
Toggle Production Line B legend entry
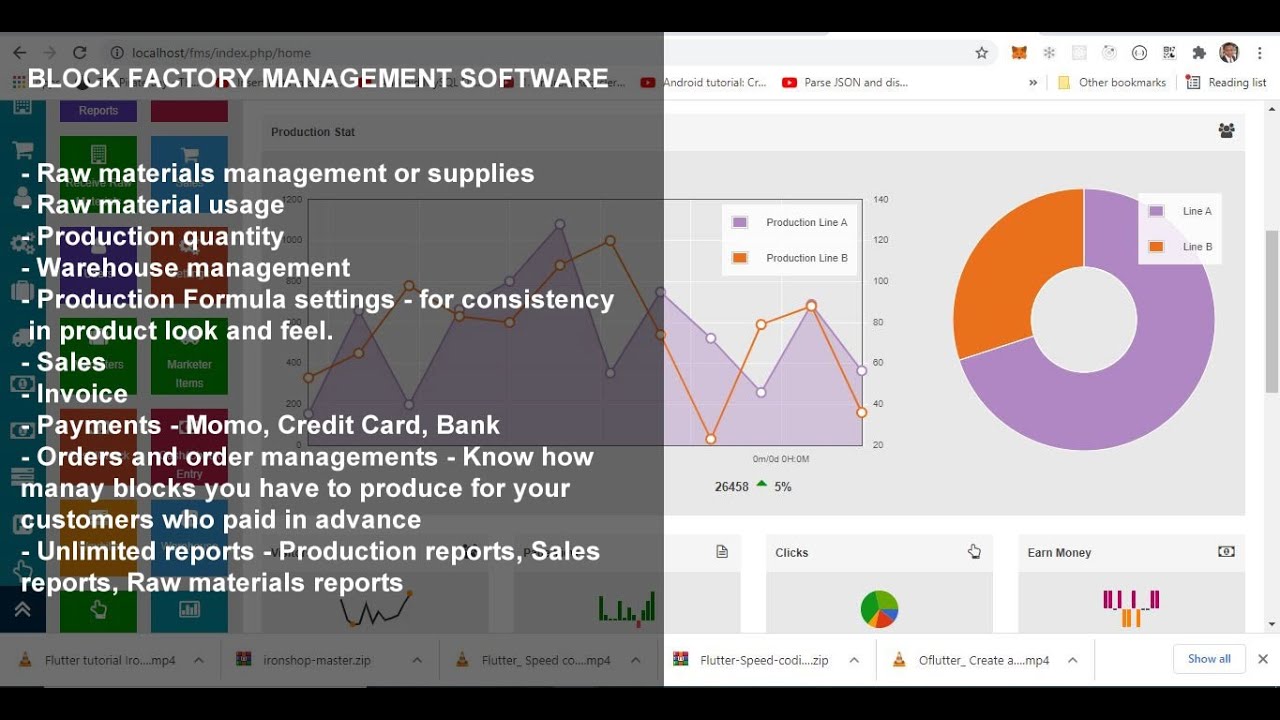point(790,258)
